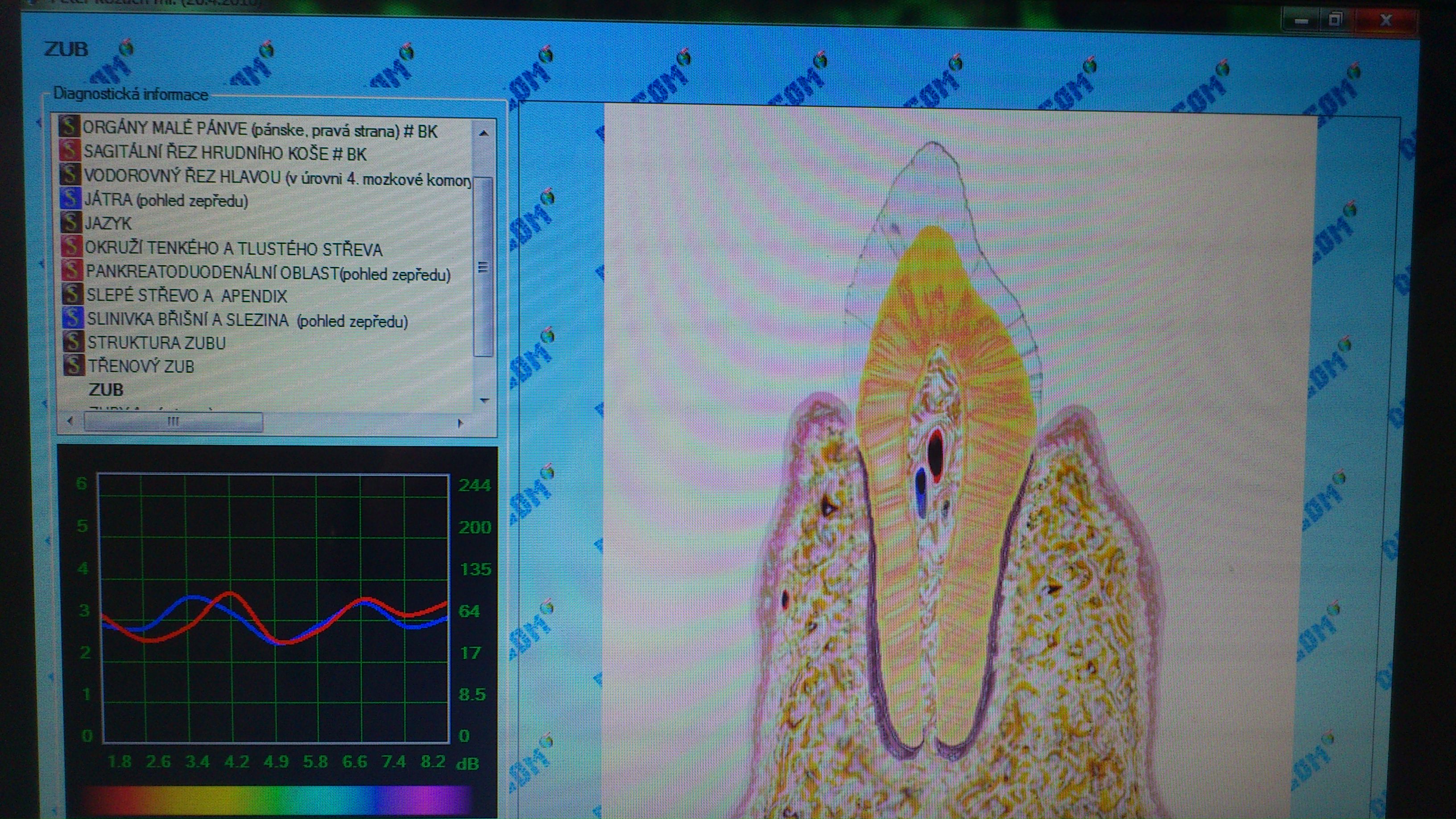Click the S icon beside PANKREATODUODENÁLNÍ OBLAST
Viewport: 1456px width, 819px height.
[x=72, y=270]
